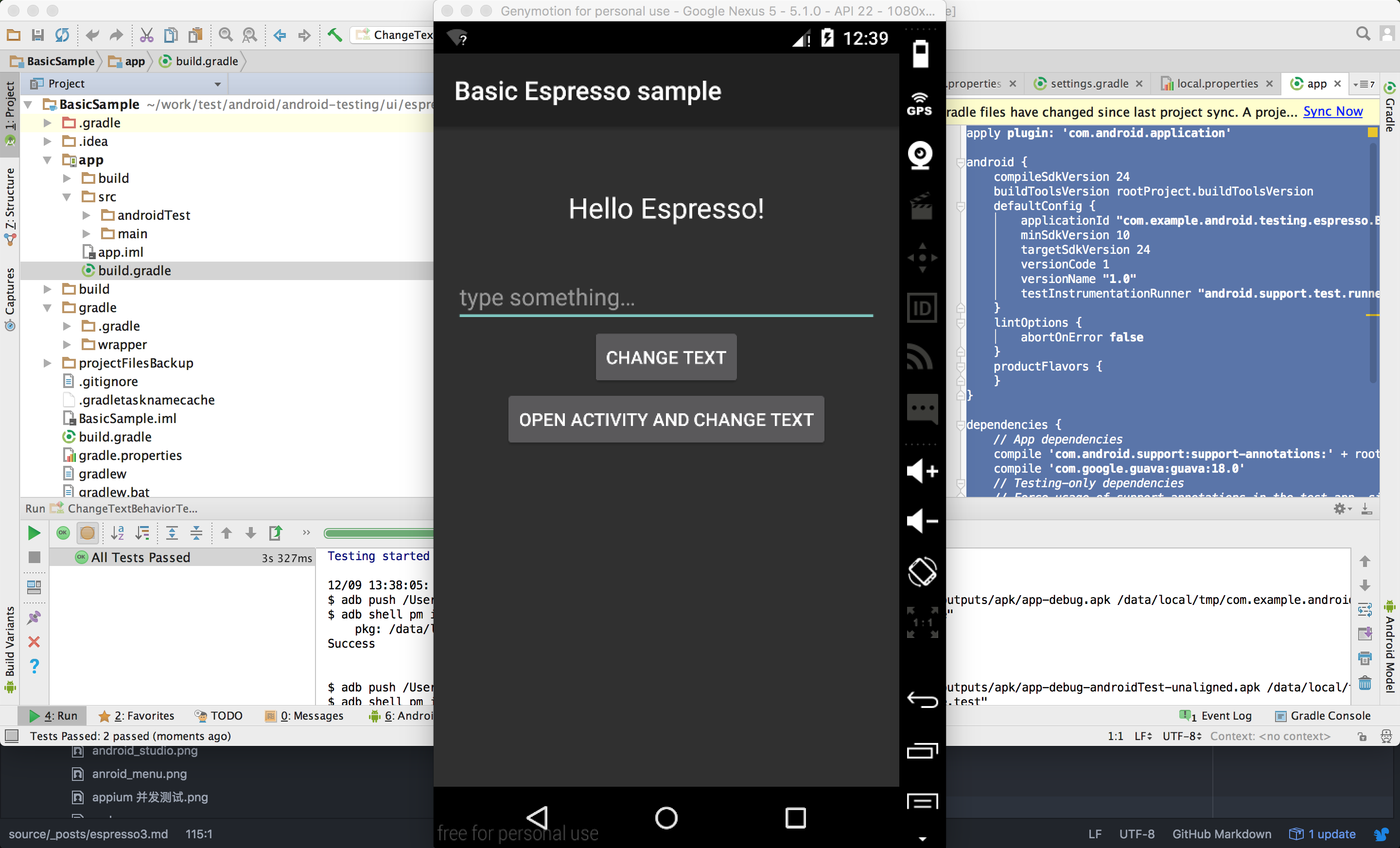1400x848 pixels.
Task: Switch to the settings.gradle editor tab
Action: (x=1088, y=84)
